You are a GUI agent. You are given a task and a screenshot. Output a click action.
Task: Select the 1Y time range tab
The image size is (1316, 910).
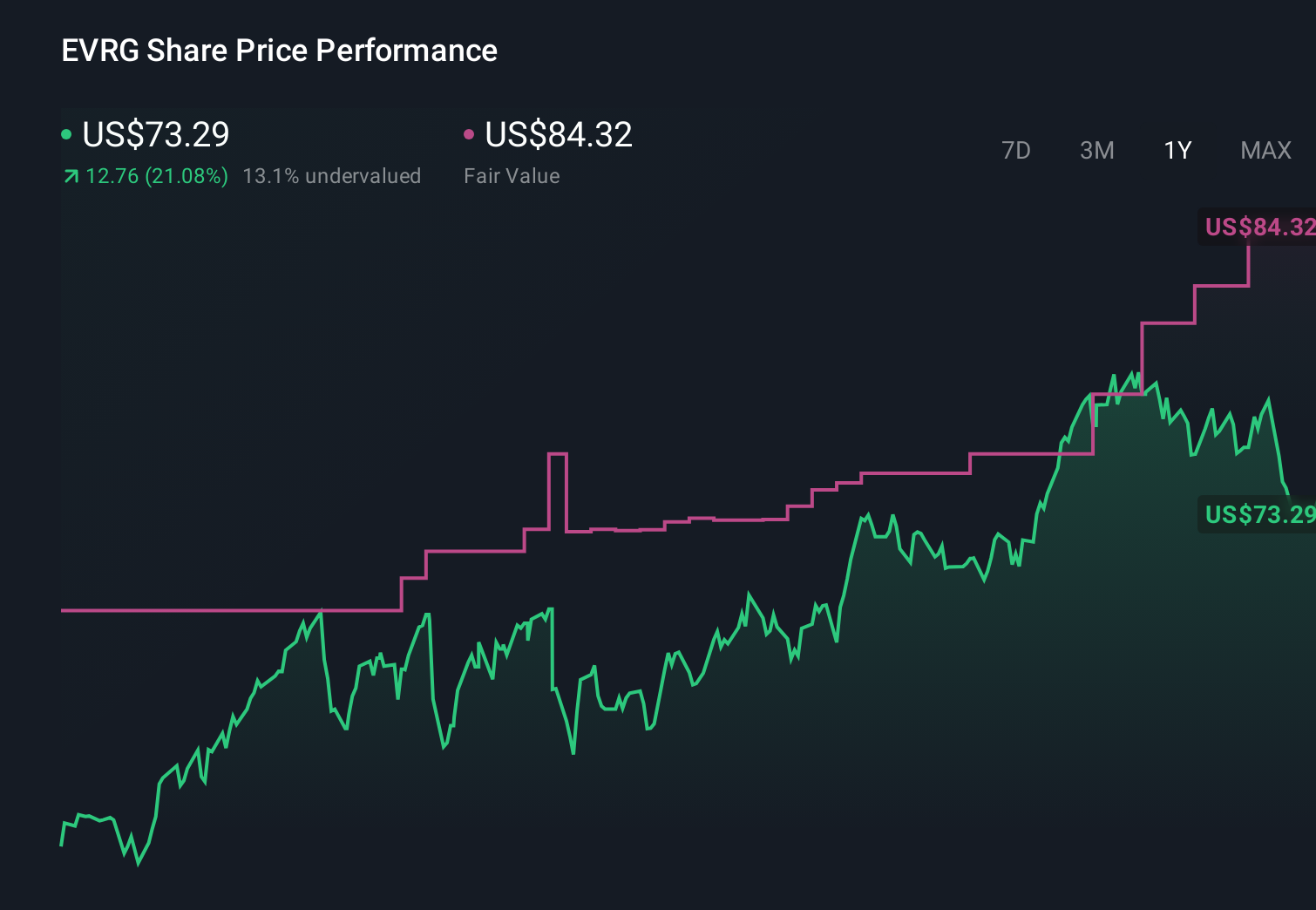(1177, 150)
